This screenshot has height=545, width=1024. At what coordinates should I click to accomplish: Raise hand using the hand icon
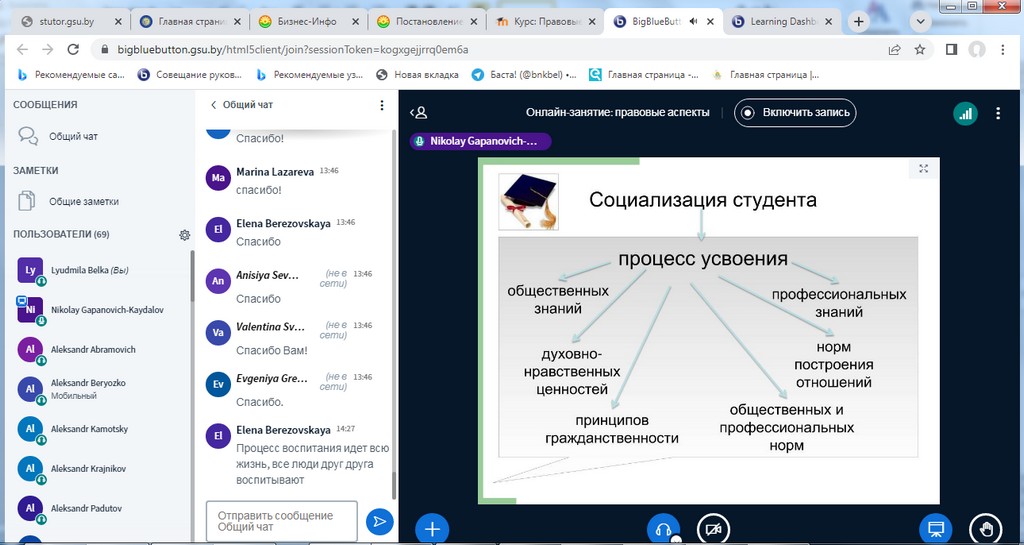point(986,529)
